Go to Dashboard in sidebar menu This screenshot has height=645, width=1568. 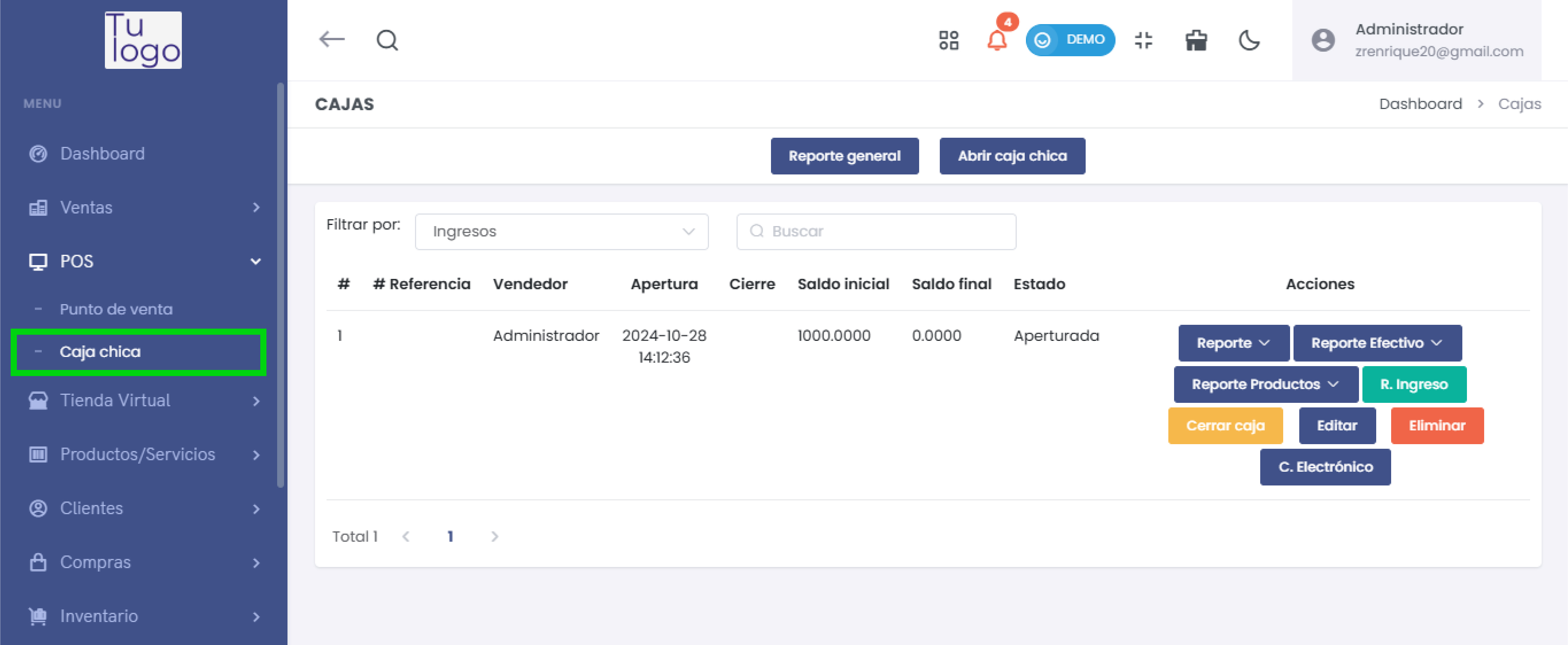coord(102,153)
